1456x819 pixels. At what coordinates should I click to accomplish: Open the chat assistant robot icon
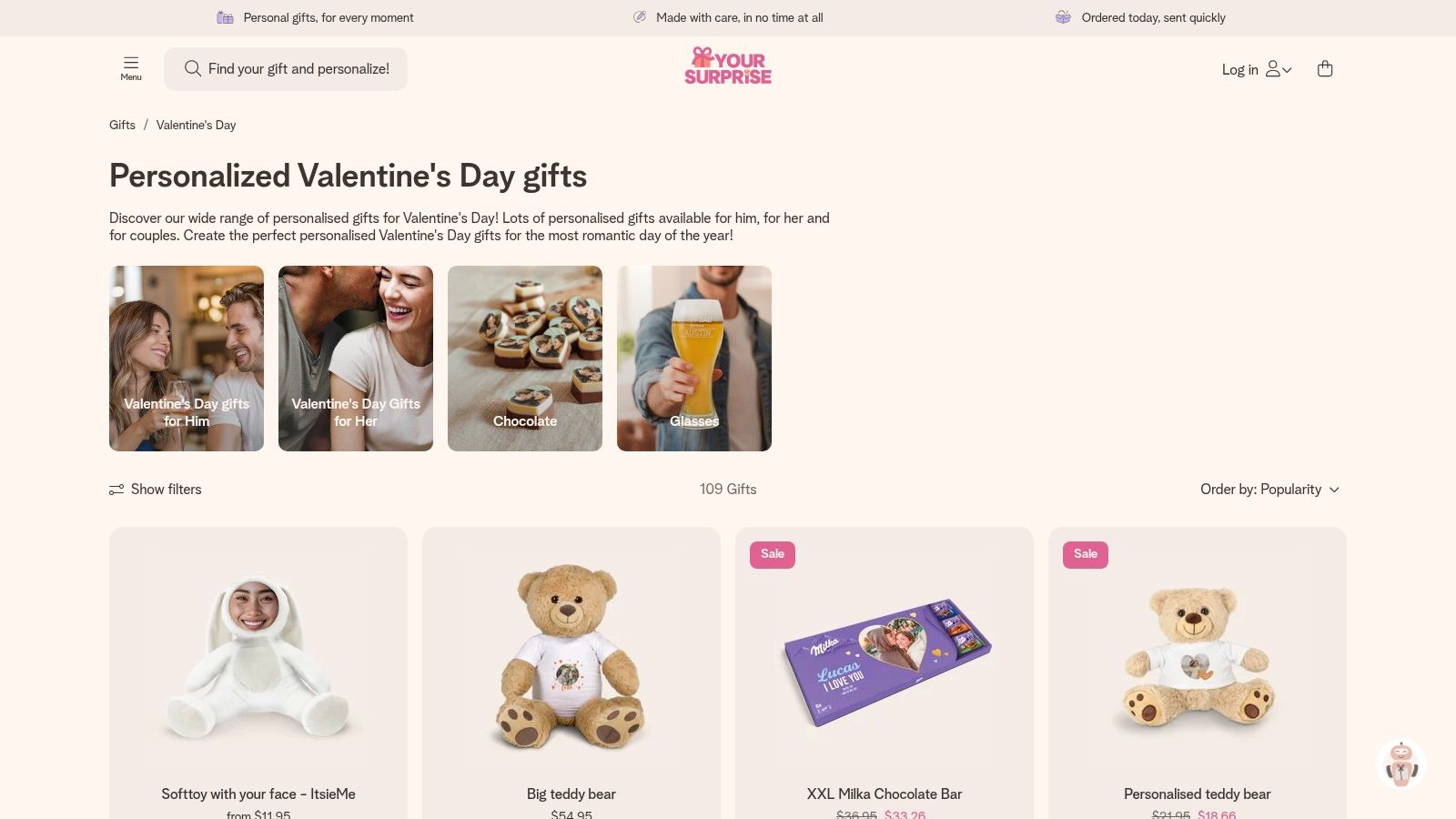coord(1401,764)
